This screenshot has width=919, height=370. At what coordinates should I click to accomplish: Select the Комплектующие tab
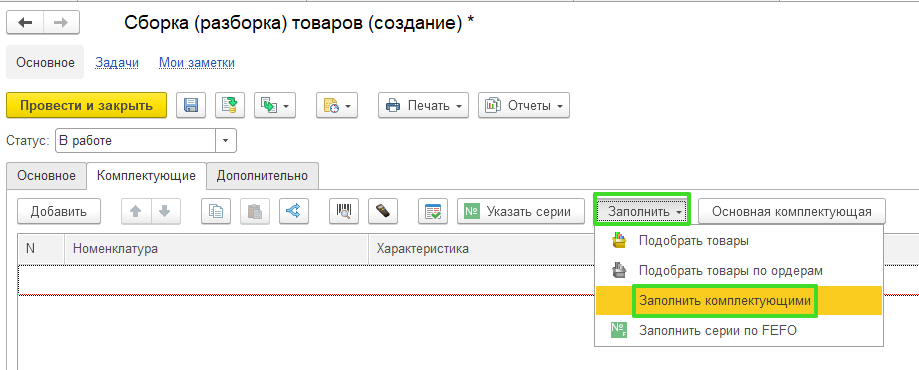click(x=147, y=175)
